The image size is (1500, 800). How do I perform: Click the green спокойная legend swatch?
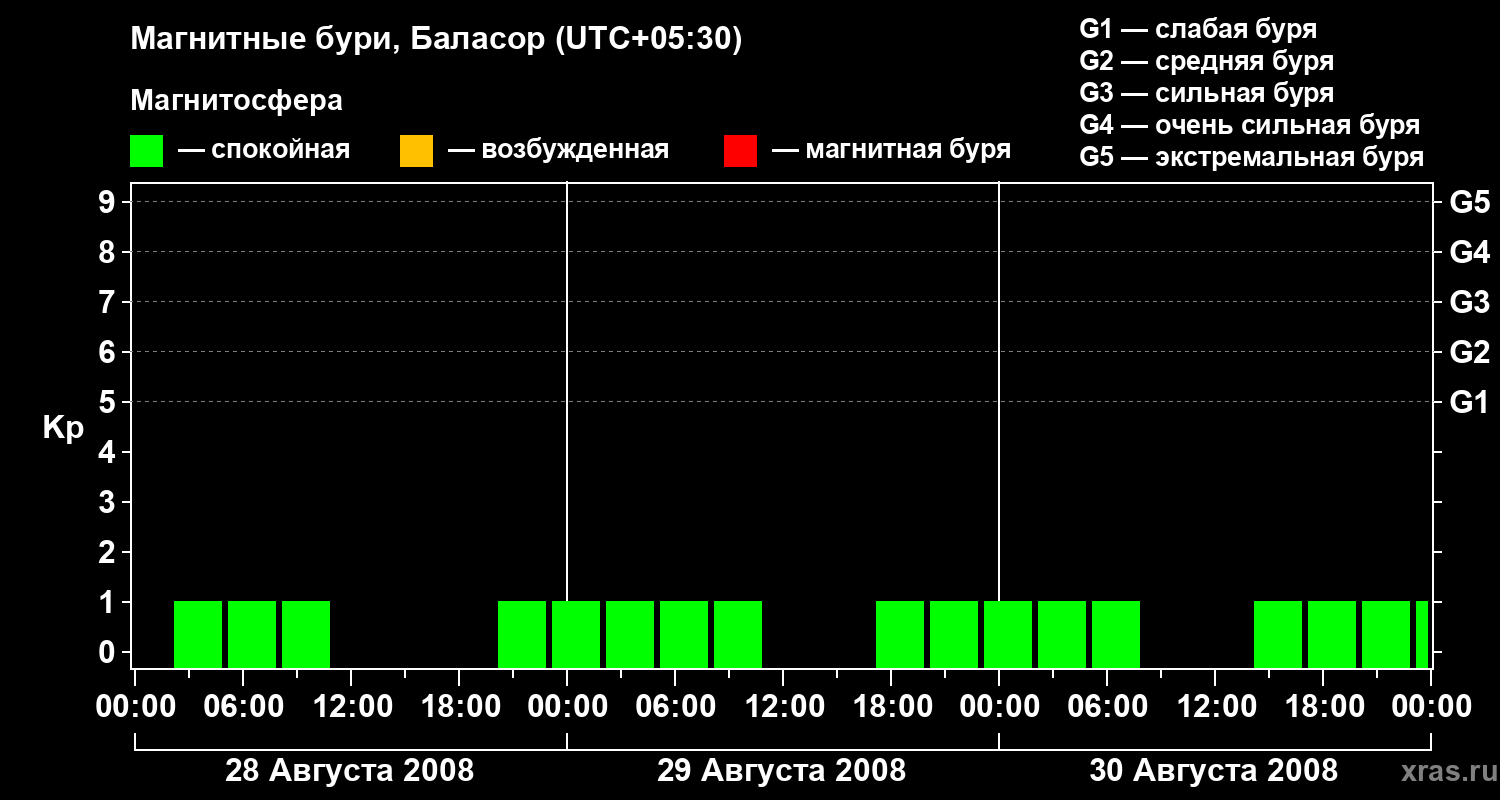(x=146, y=151)
